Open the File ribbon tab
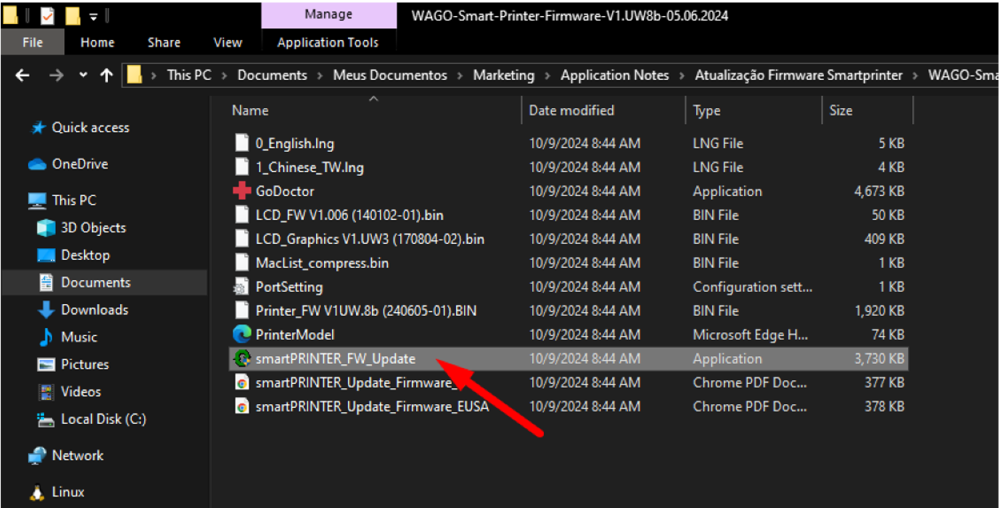Image resolution: width=1000 pixels, height=509 pixels. 33,43
